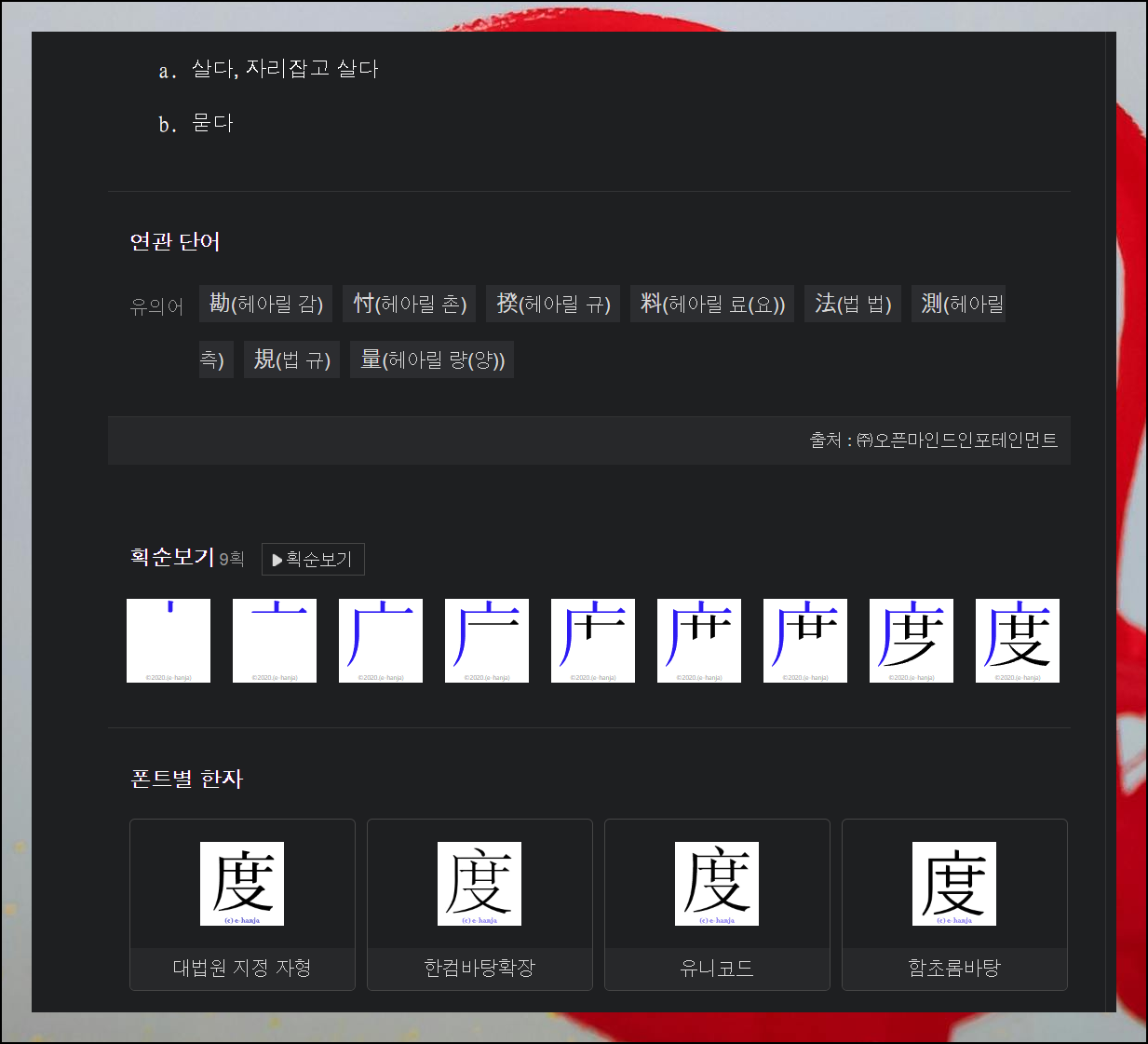
Task: Open synonym 法(법 법)
Action: coord(853,304)
